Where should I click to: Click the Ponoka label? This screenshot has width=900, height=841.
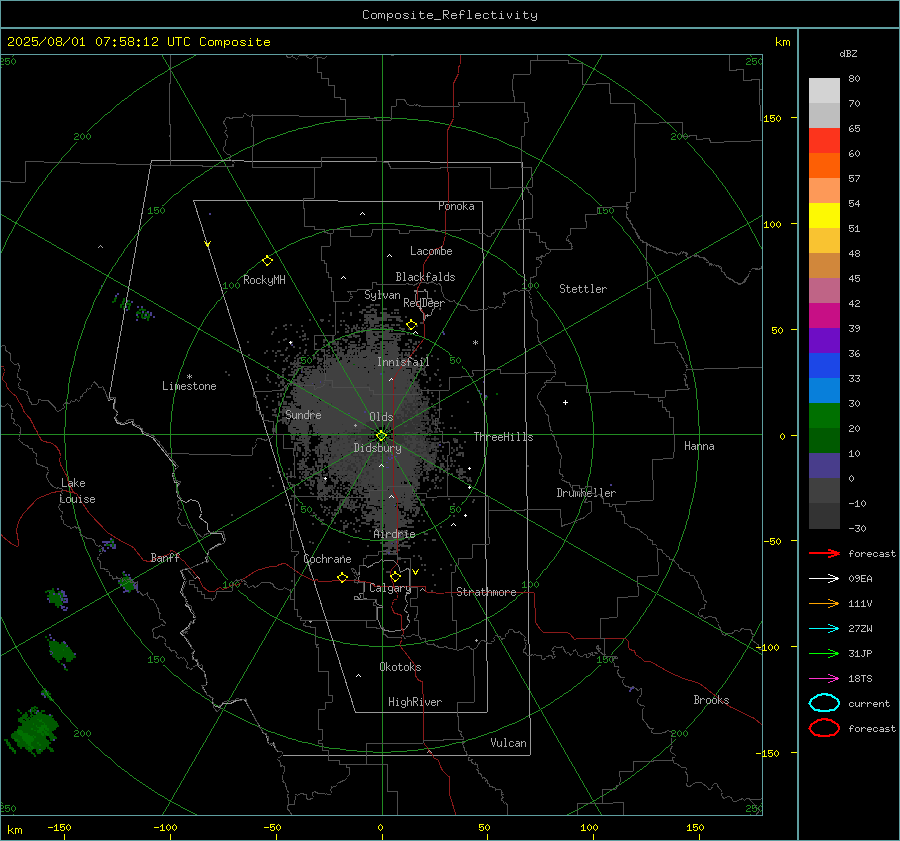pos(456,206)
